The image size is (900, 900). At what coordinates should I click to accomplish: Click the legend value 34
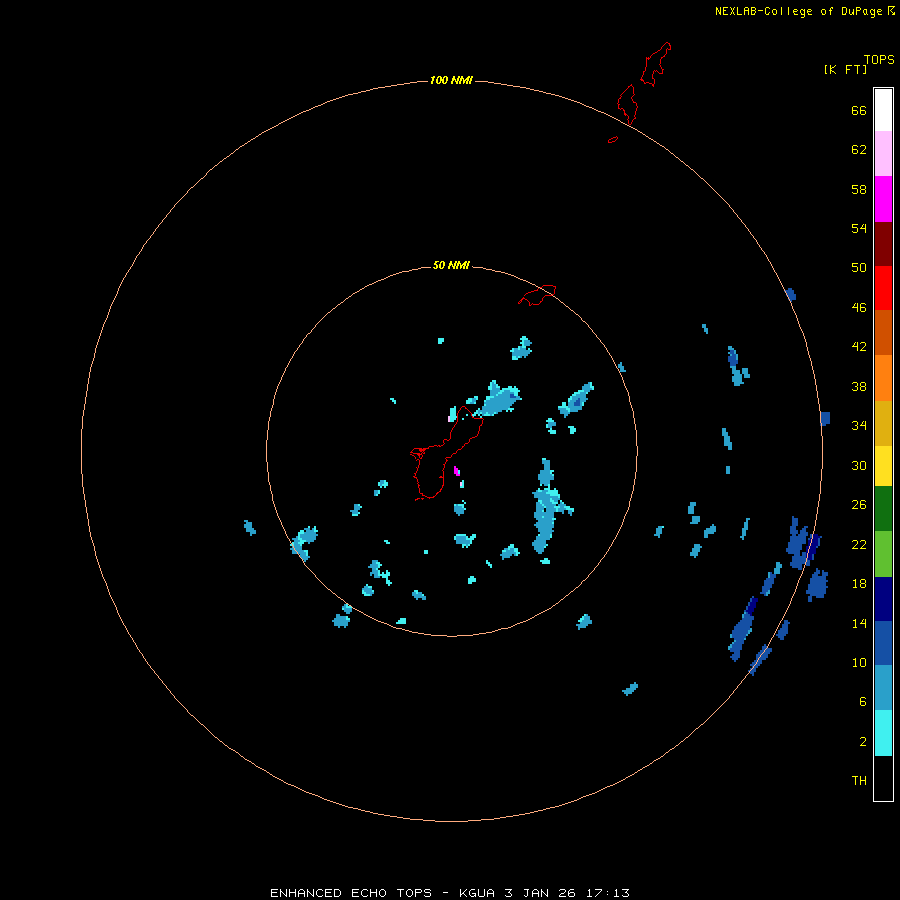click(x=859, y=426)
